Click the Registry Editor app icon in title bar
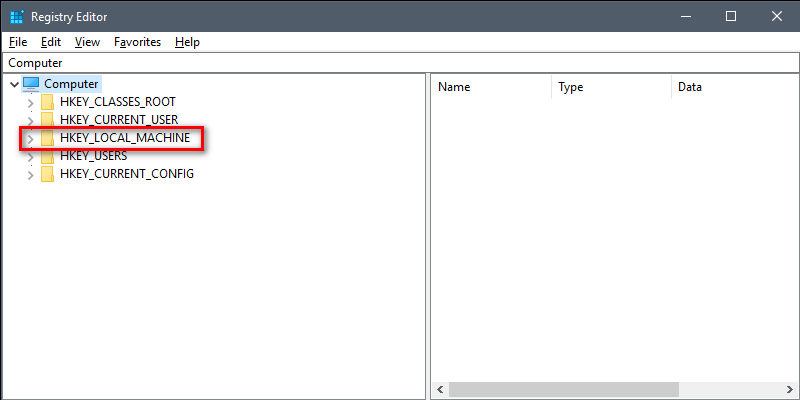This screenshot has width=800, height=400. (x=17, y=16)
